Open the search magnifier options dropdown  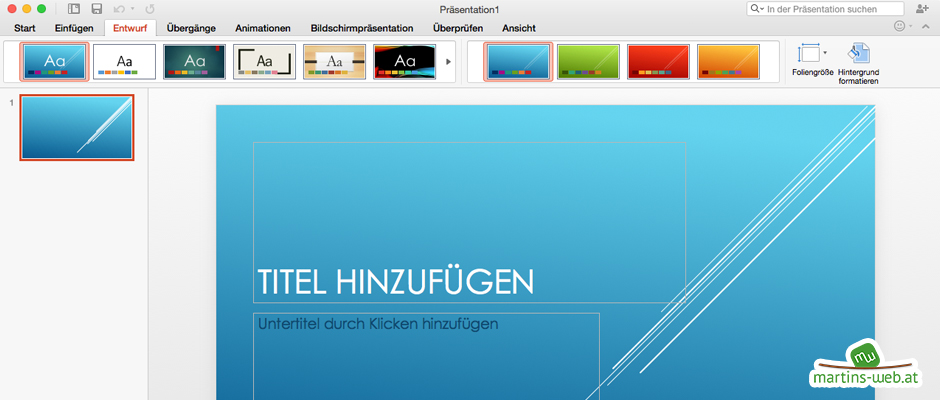[757, 9]
